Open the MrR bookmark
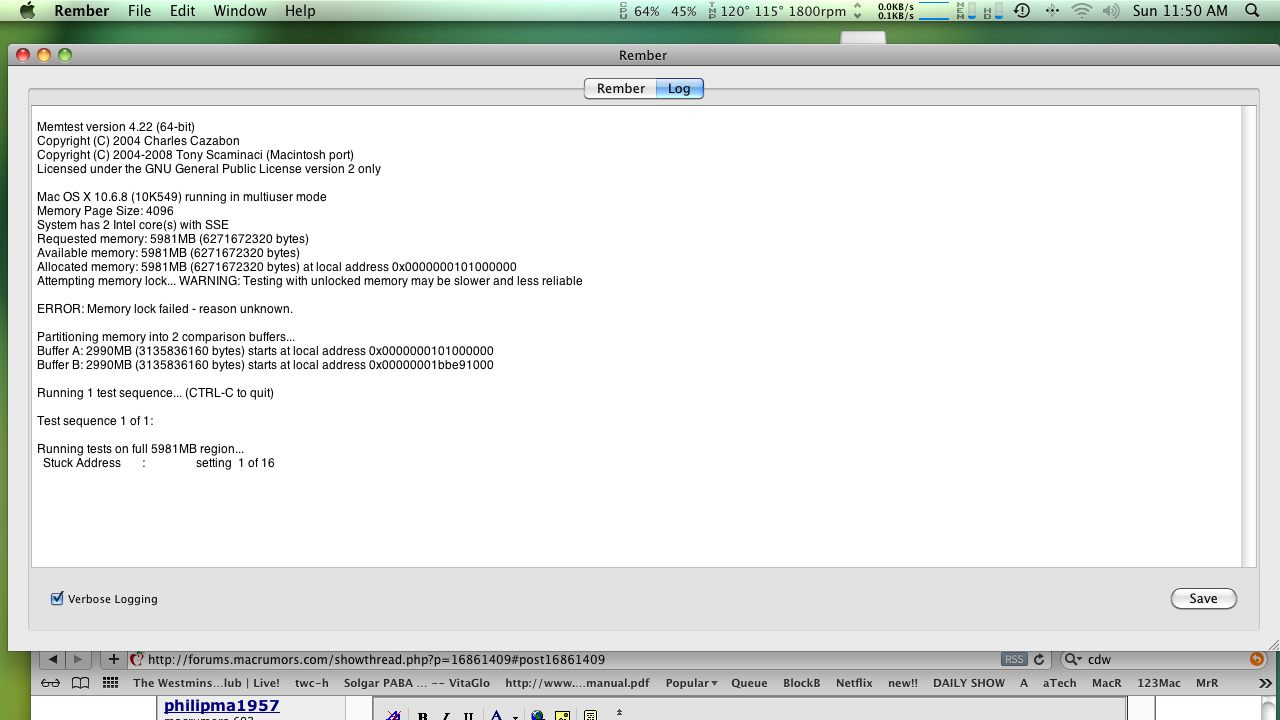This screenshot has width=1280, height=720. (1207, 683)
